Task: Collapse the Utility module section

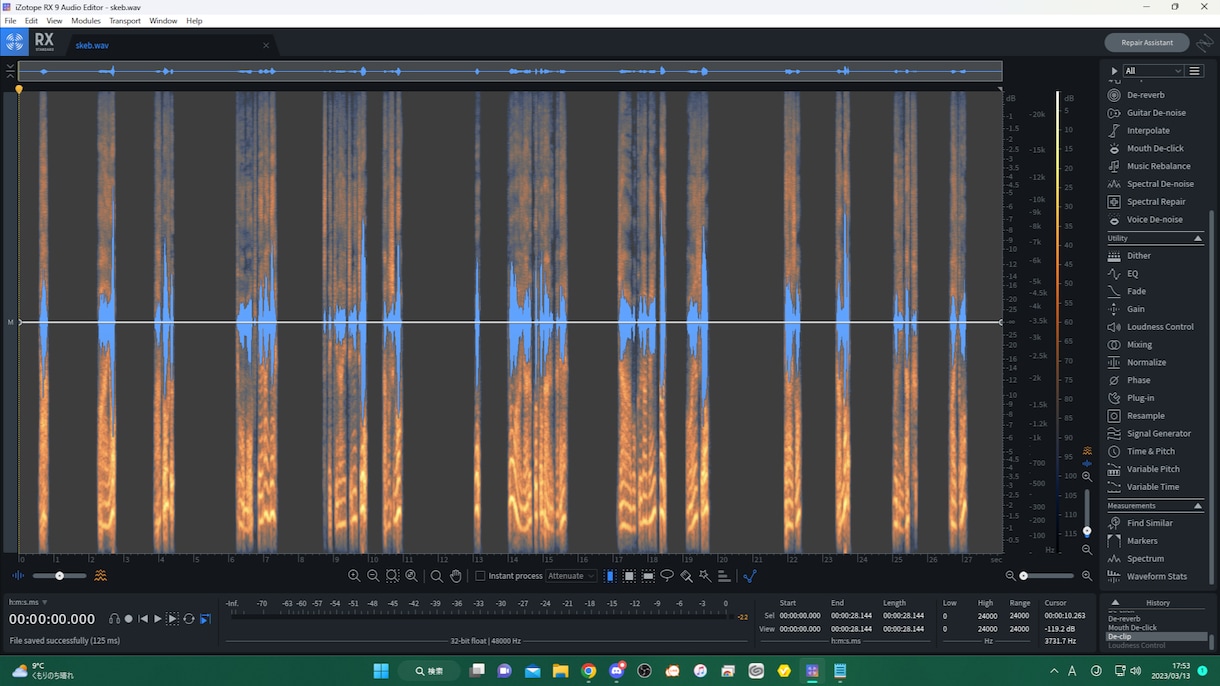Action: point(1198,238)
